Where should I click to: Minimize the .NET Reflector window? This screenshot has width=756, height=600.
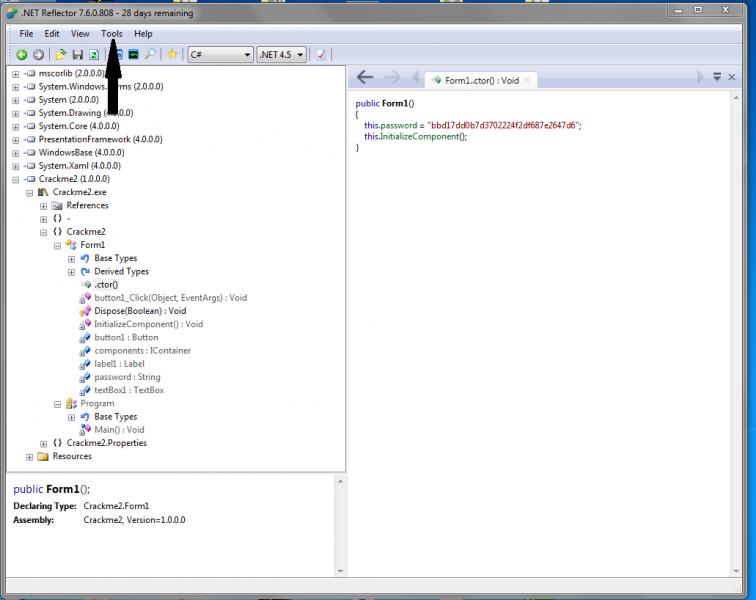[x=678, y=10]
